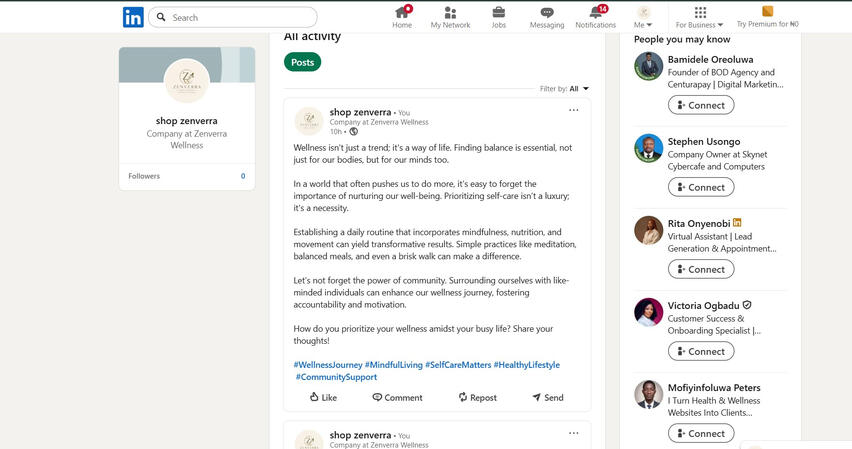Connect with Rita Onyenobi
This screenshot has width=852, height=449.
coord(701,269)
